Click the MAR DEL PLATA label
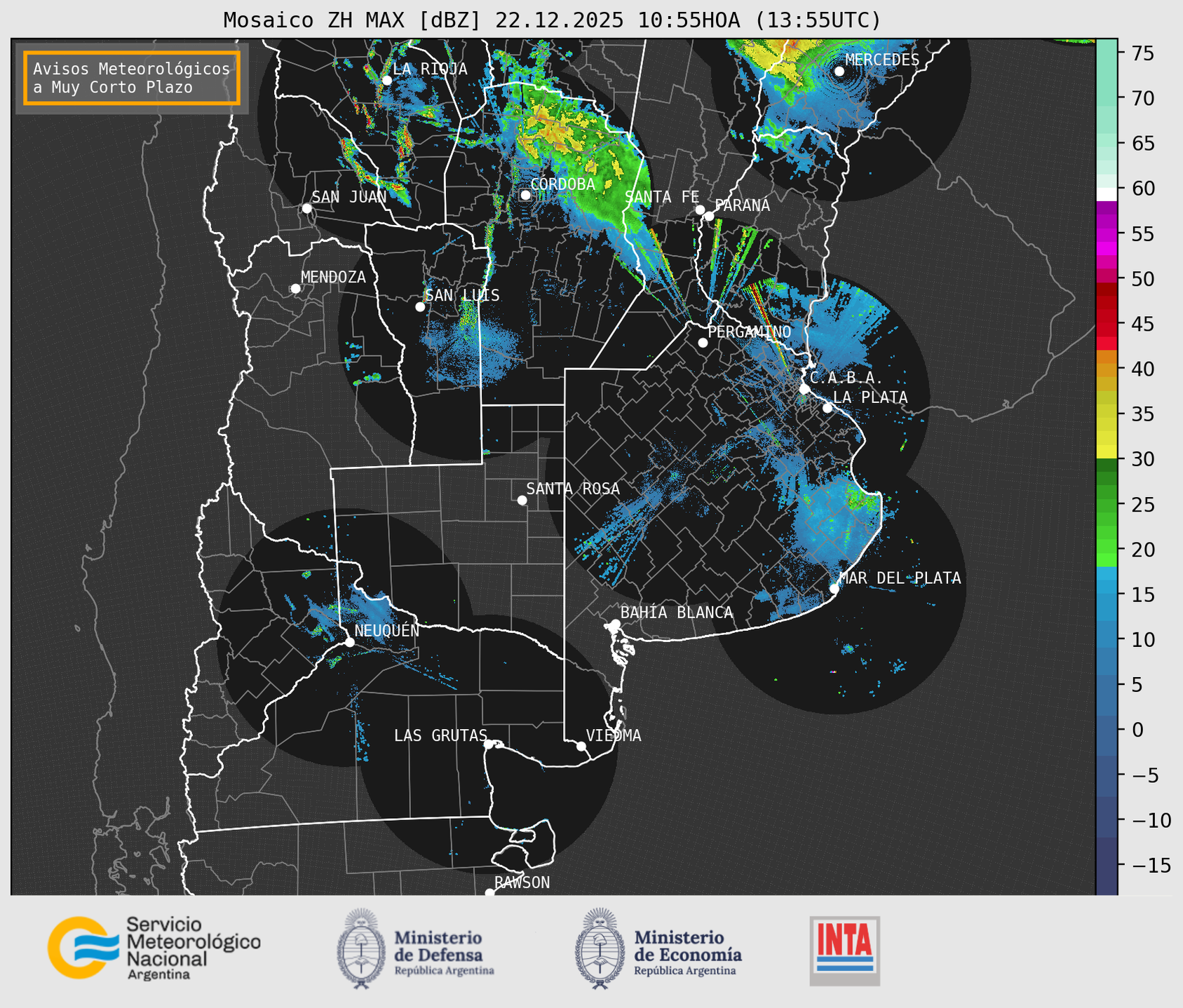The width and height of the screenshot is (1183, 1008). (900, 578)
